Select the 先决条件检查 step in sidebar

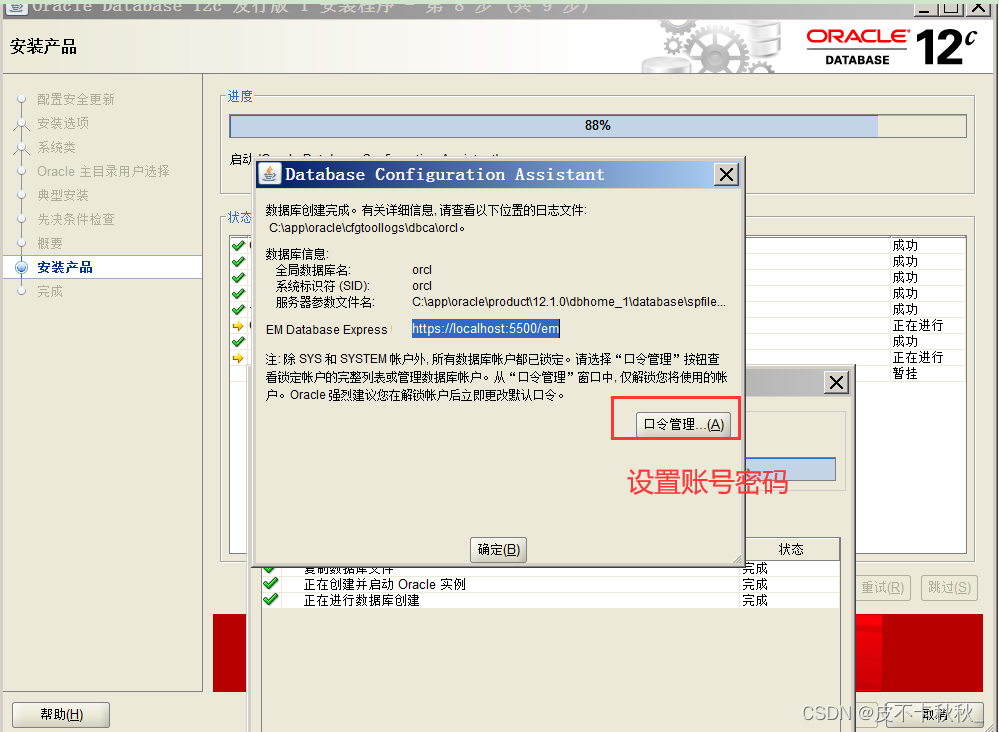click(76, 219)
